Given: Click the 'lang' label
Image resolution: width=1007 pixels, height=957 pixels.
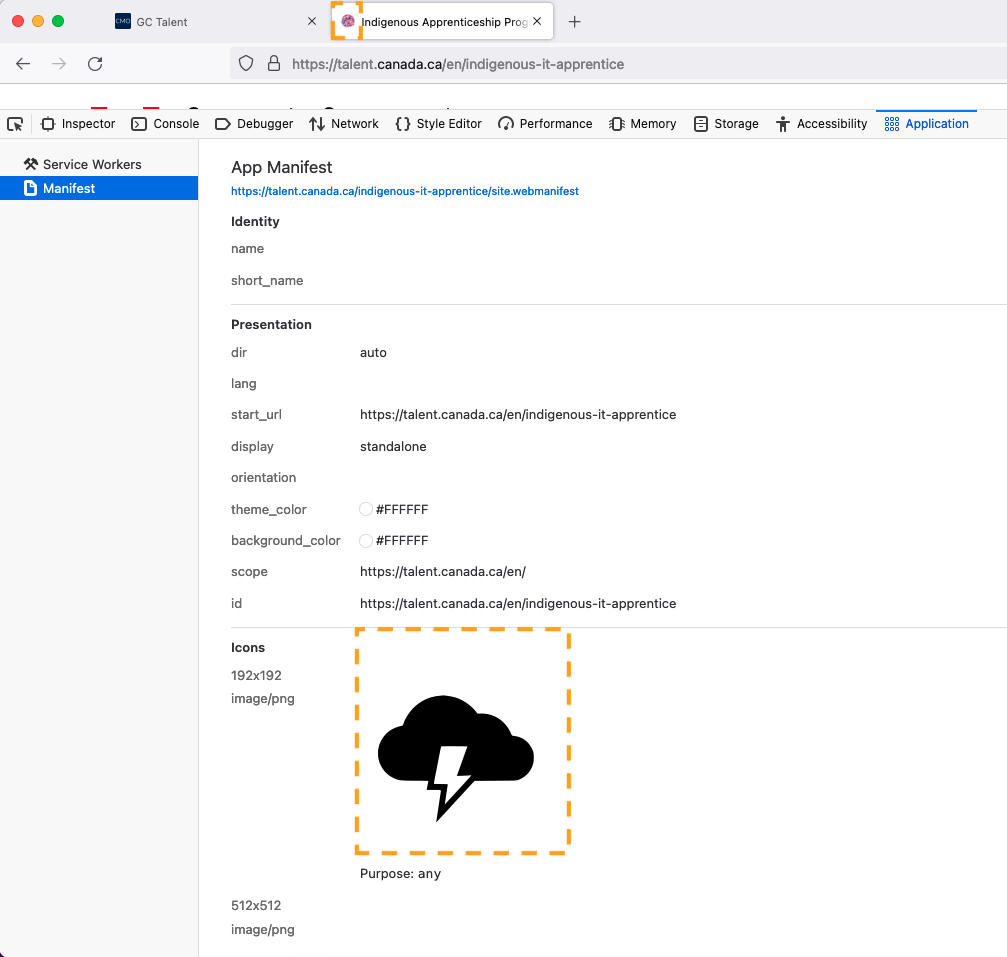Looking at the screenshot, I should click(x=243, y=384).
